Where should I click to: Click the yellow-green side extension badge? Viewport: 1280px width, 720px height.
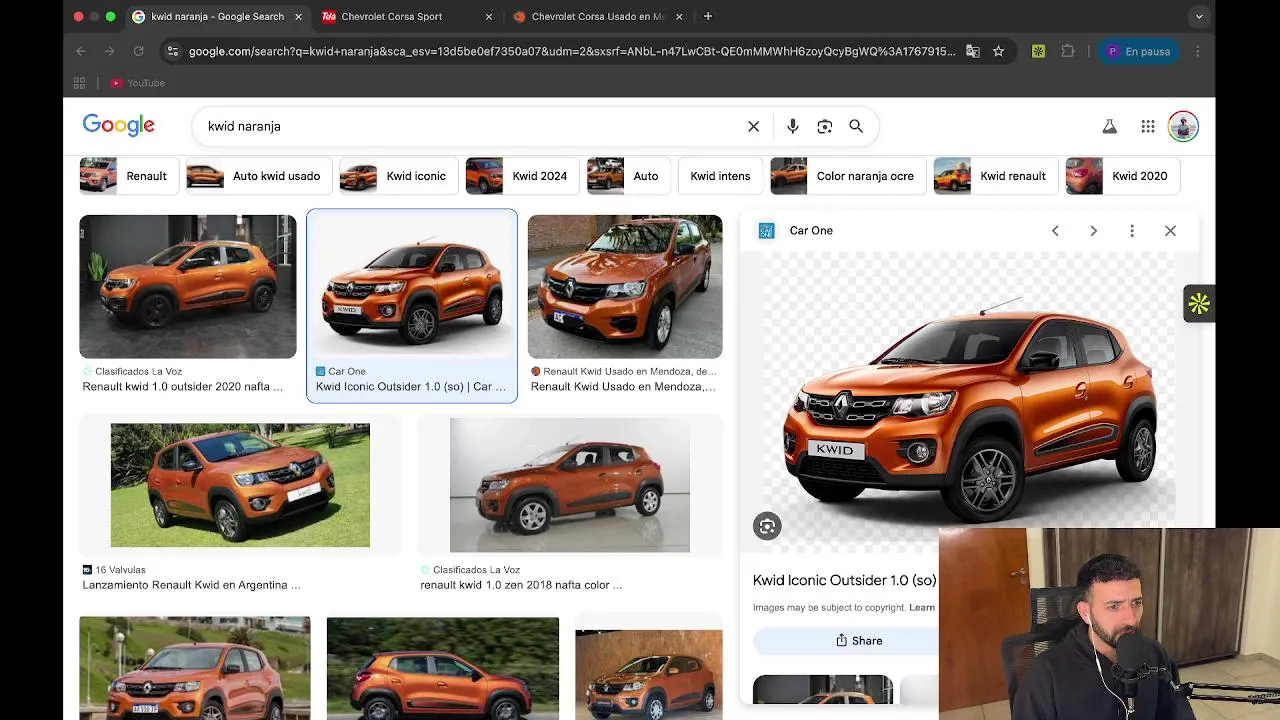1199,304
